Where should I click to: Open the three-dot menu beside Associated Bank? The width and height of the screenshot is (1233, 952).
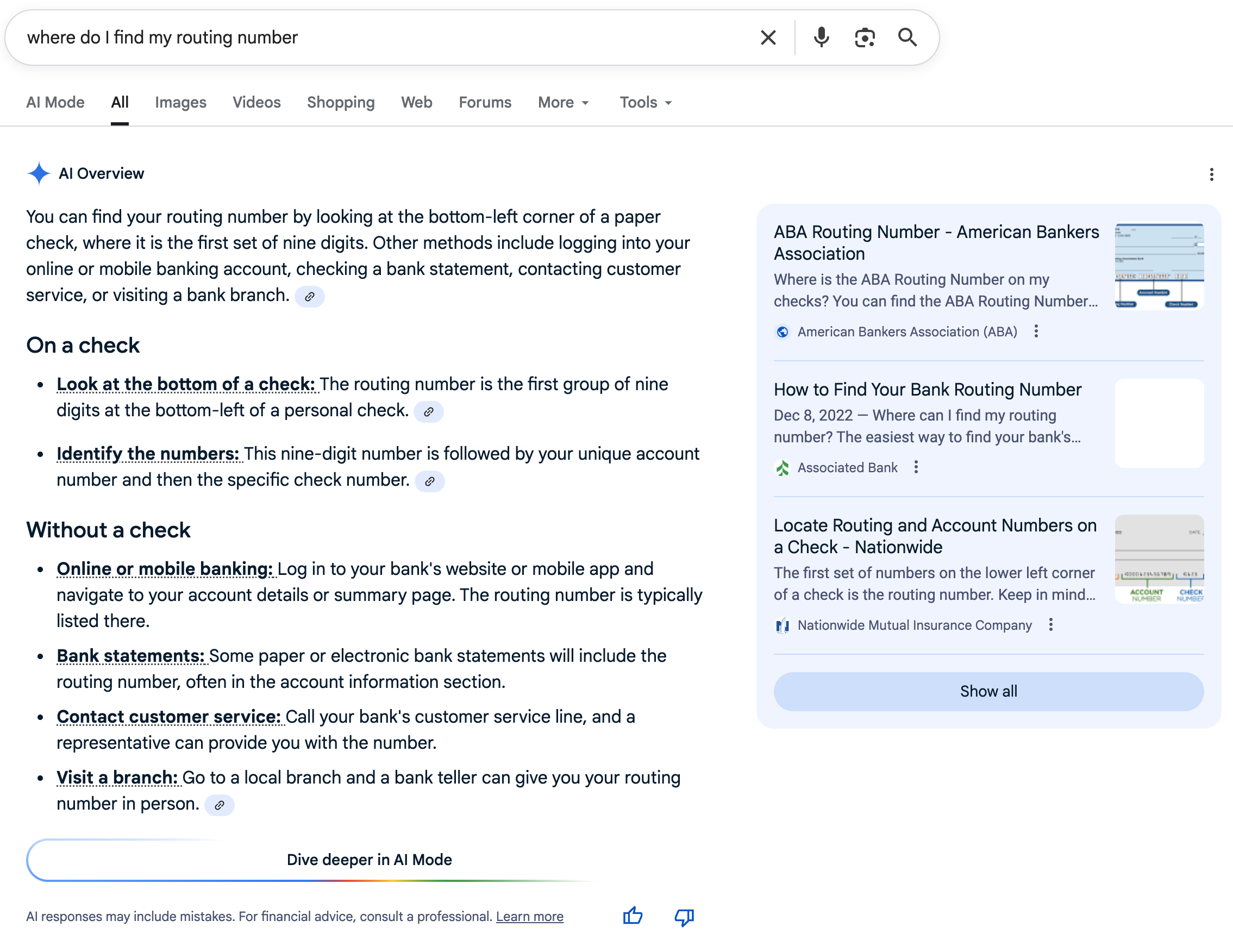pos(917,467)
